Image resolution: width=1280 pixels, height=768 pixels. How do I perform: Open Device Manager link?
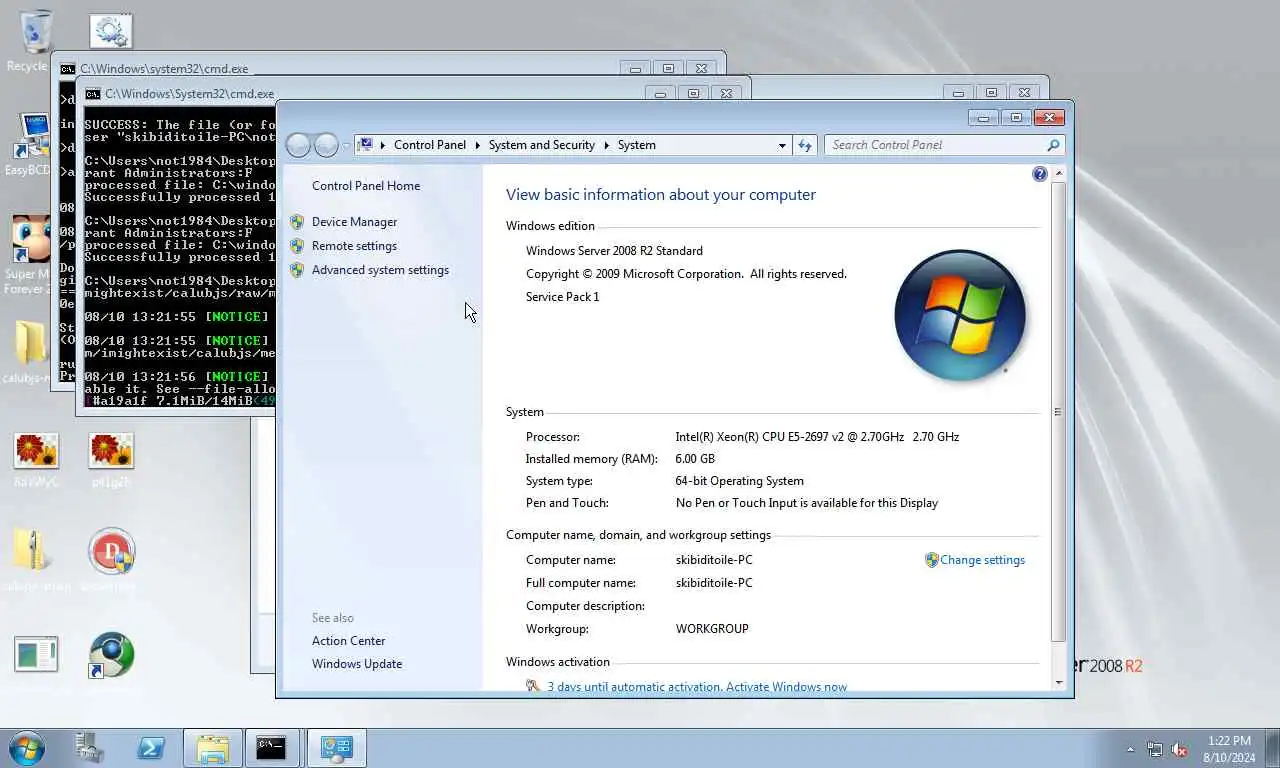point(354,222)
